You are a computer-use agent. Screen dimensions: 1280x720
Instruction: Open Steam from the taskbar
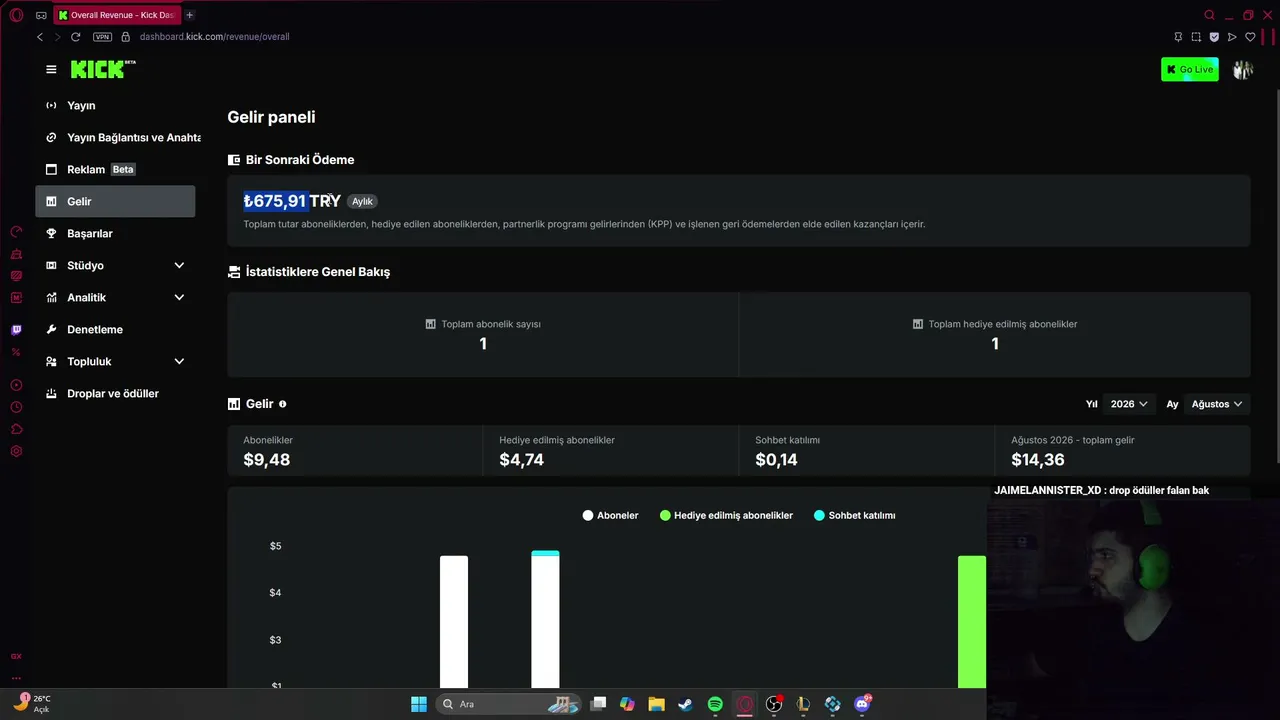pyautogui.click(x=686, y=704)
